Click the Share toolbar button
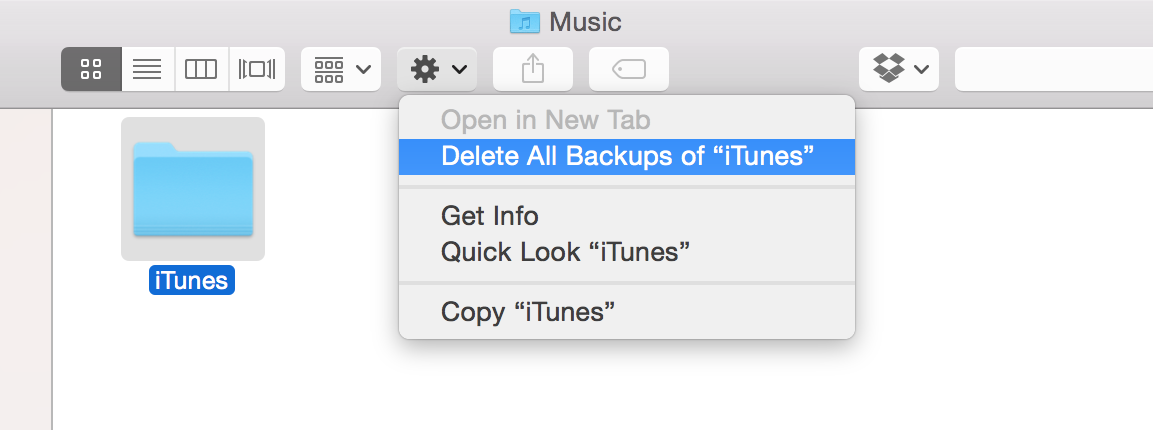1153x430 pixels. (533, 69)
